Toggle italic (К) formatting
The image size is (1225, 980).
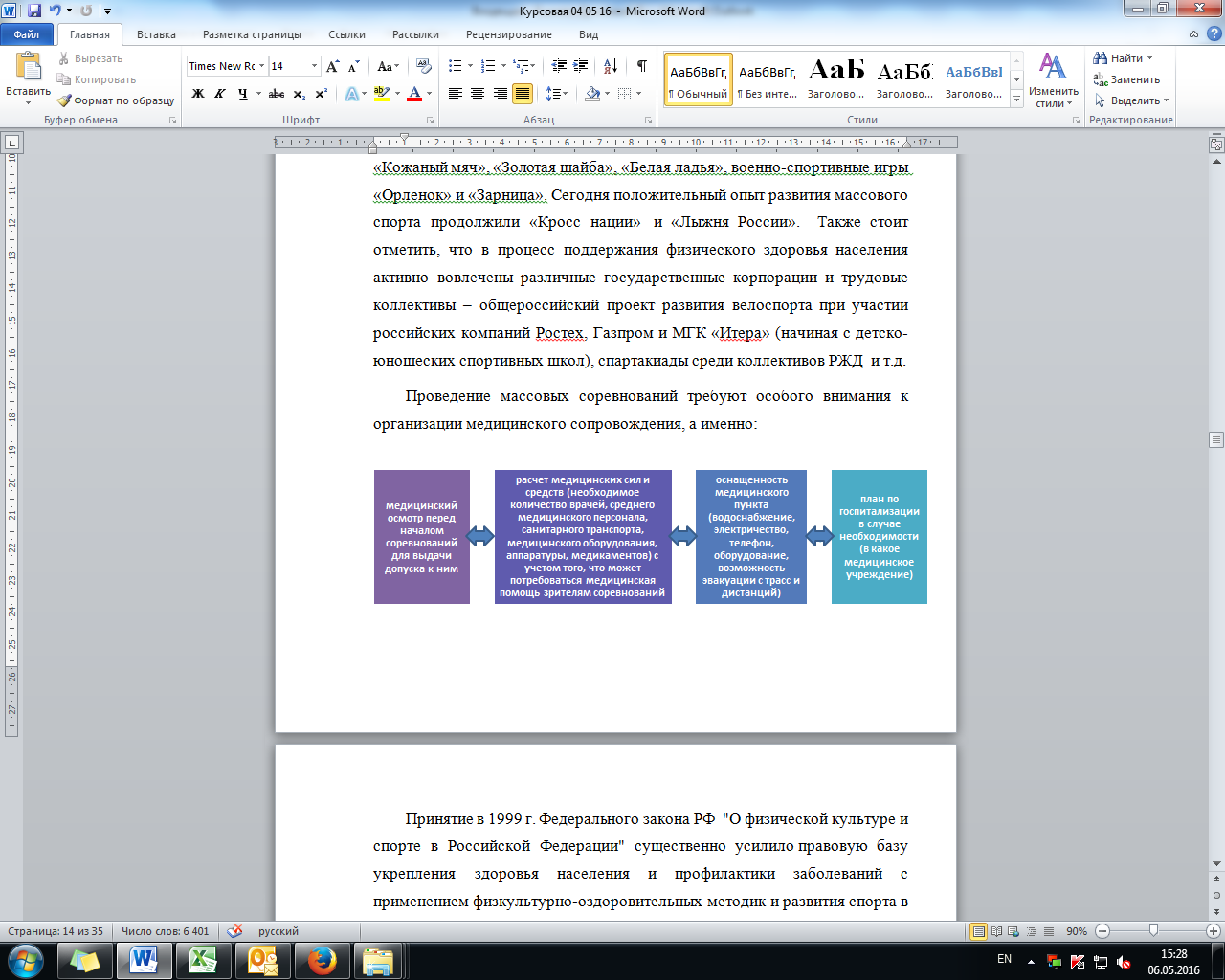[x=220, y=94]
